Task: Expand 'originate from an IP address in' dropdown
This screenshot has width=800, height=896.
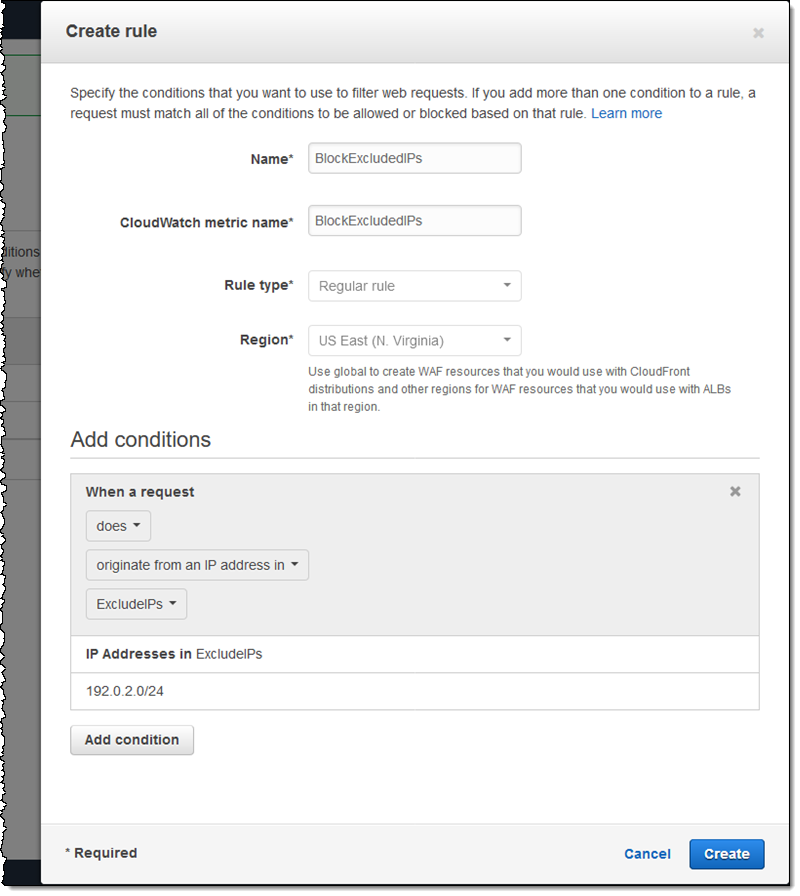Action: click(x=197, y=565)
